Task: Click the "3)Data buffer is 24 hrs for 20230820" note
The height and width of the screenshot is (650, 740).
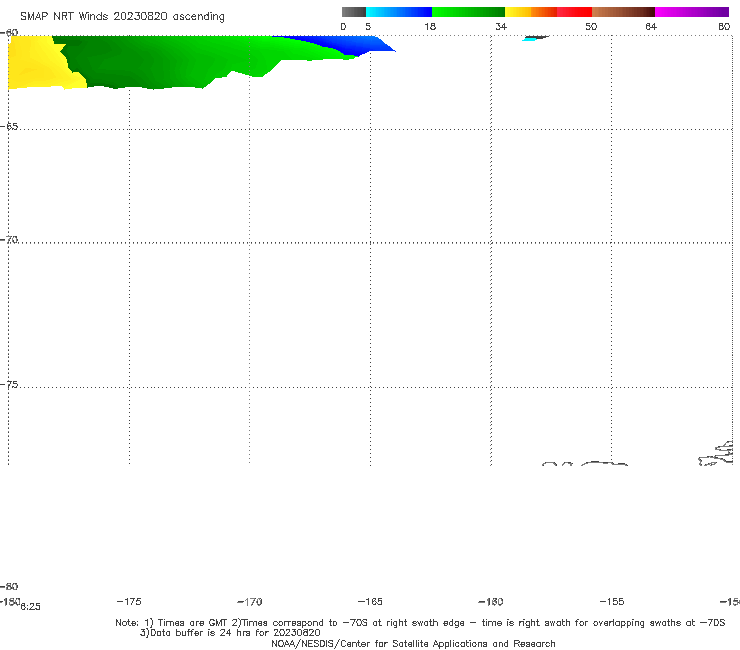Action: tap(230, 633)
